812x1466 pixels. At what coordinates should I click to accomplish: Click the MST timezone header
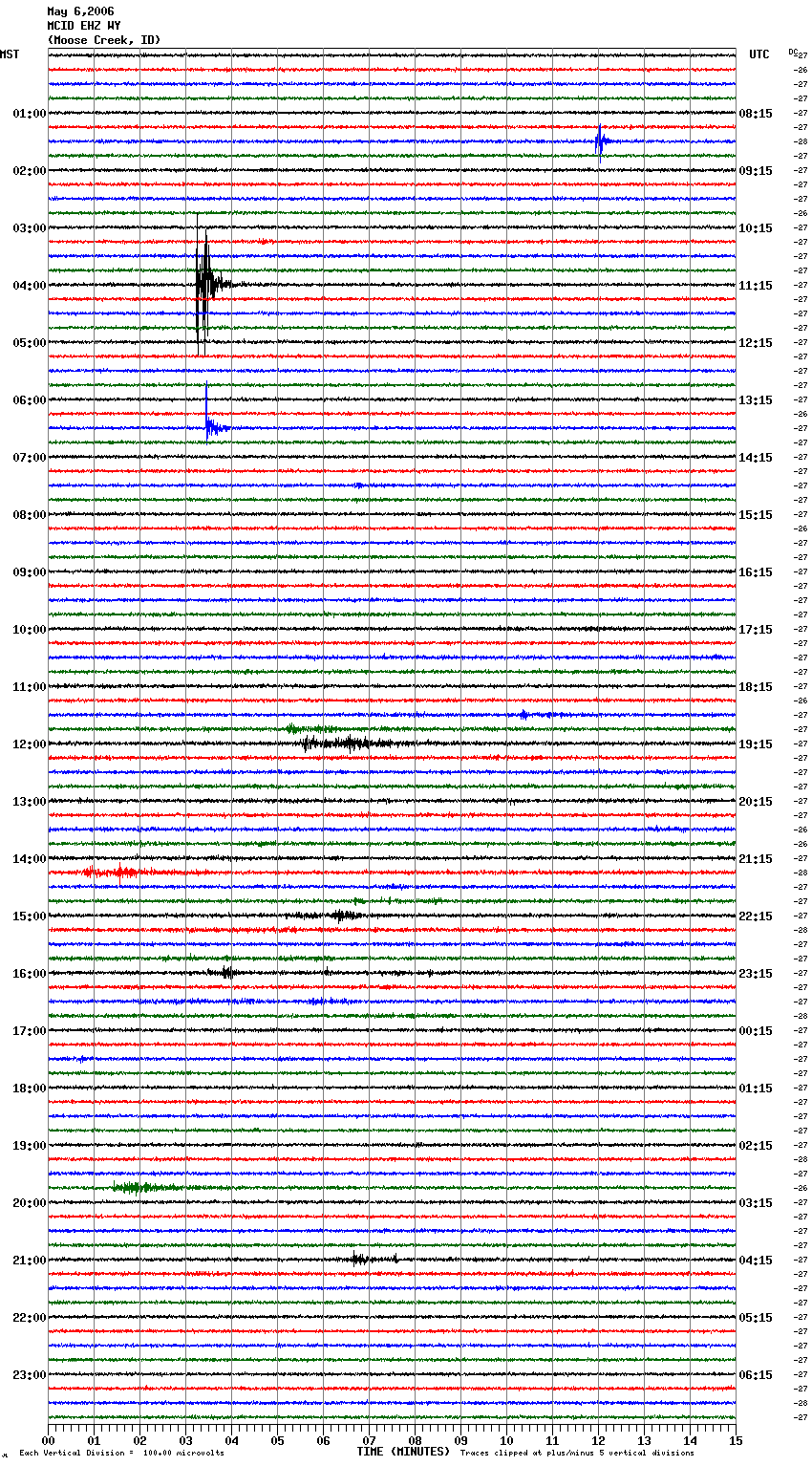[10, 54]
